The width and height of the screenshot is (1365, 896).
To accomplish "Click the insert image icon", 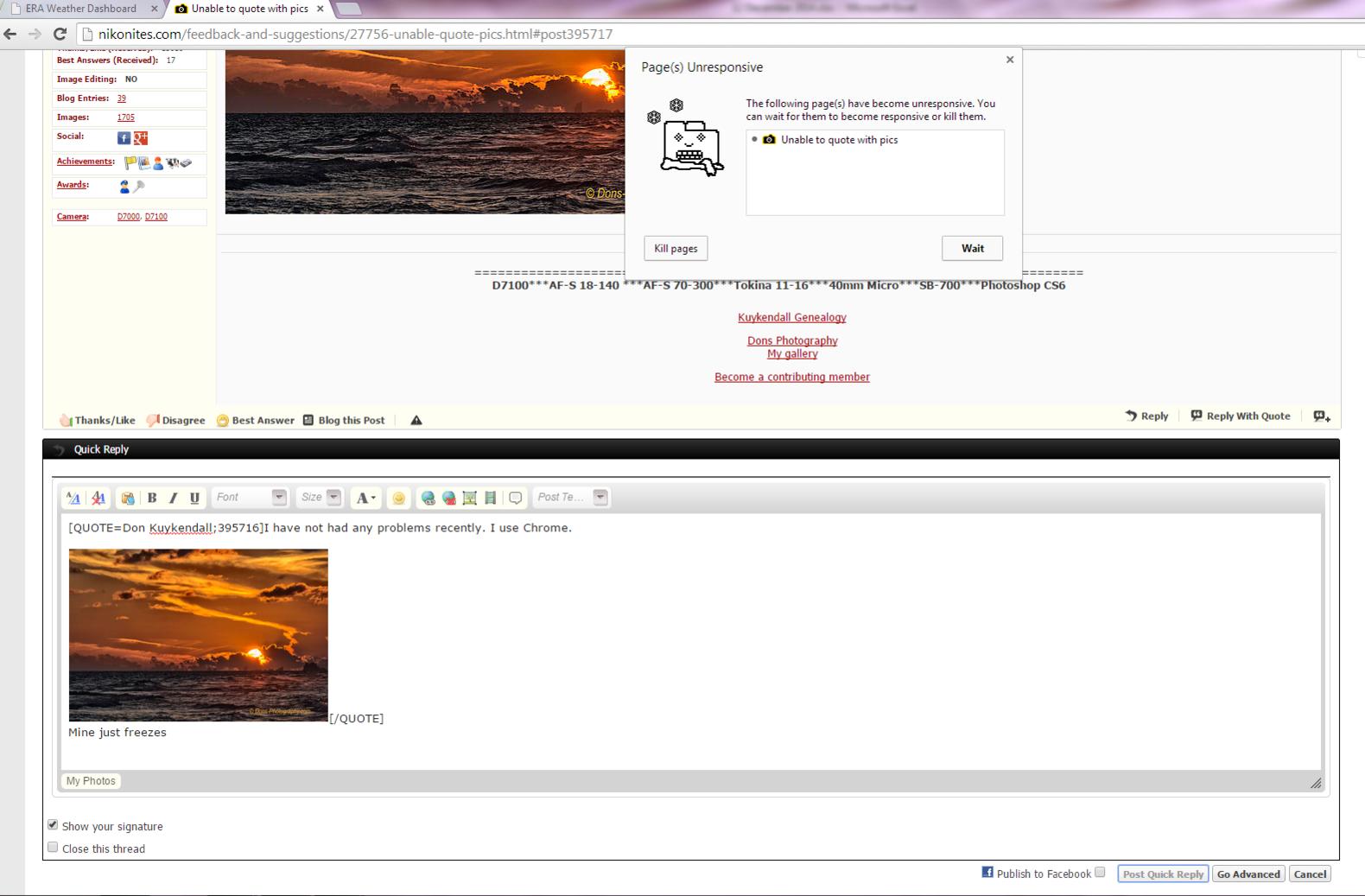I will [x=469, y=498].
